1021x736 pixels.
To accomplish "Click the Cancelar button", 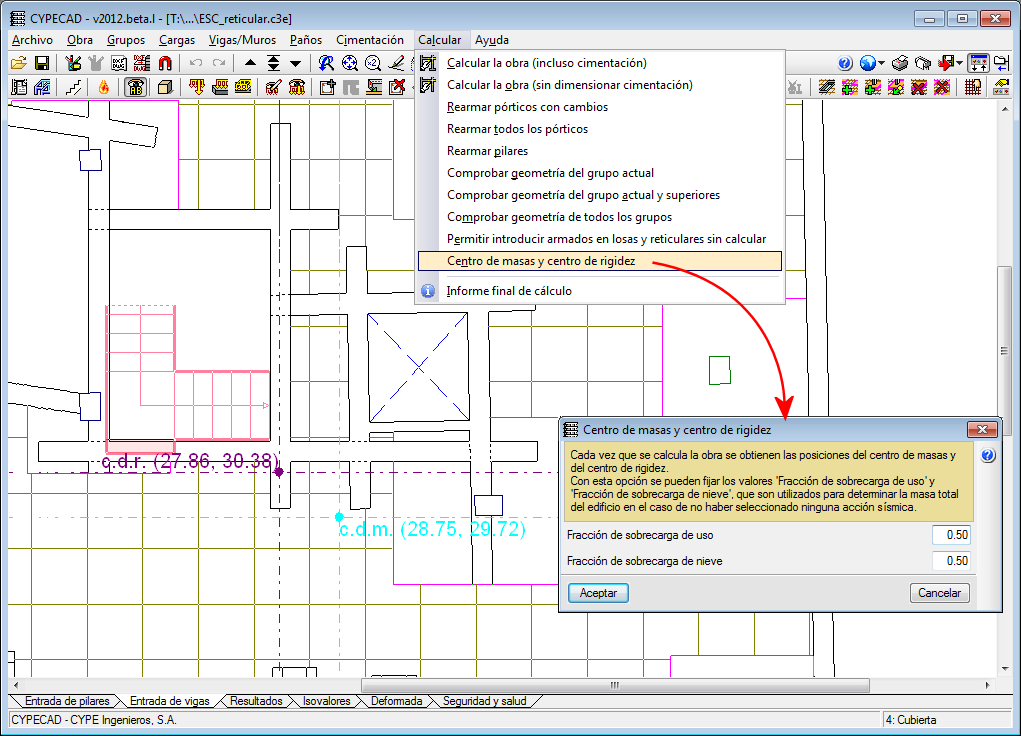I will click(939, 593).
